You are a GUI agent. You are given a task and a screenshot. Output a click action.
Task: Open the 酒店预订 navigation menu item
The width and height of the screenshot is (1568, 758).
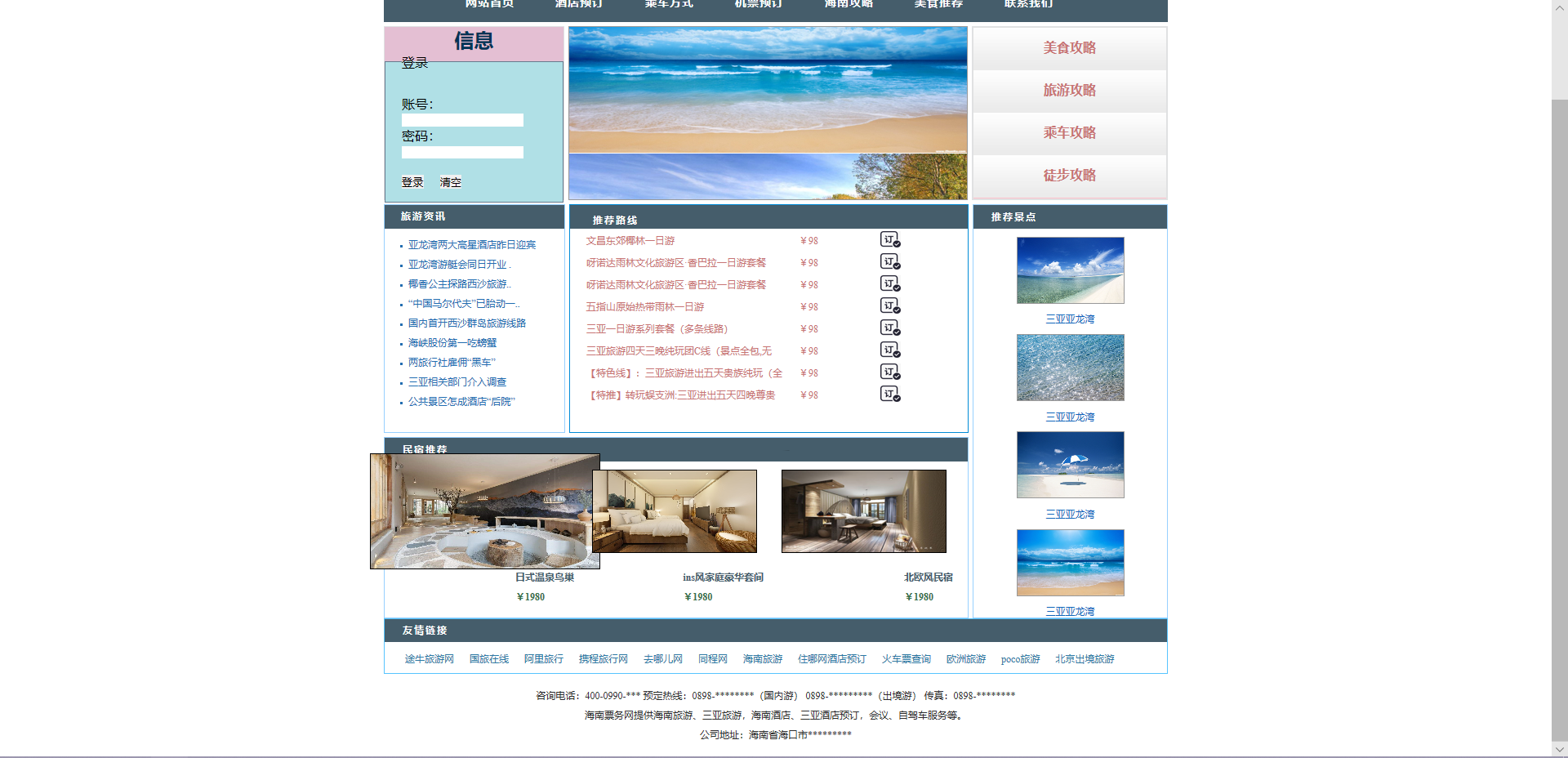[579, 4]
